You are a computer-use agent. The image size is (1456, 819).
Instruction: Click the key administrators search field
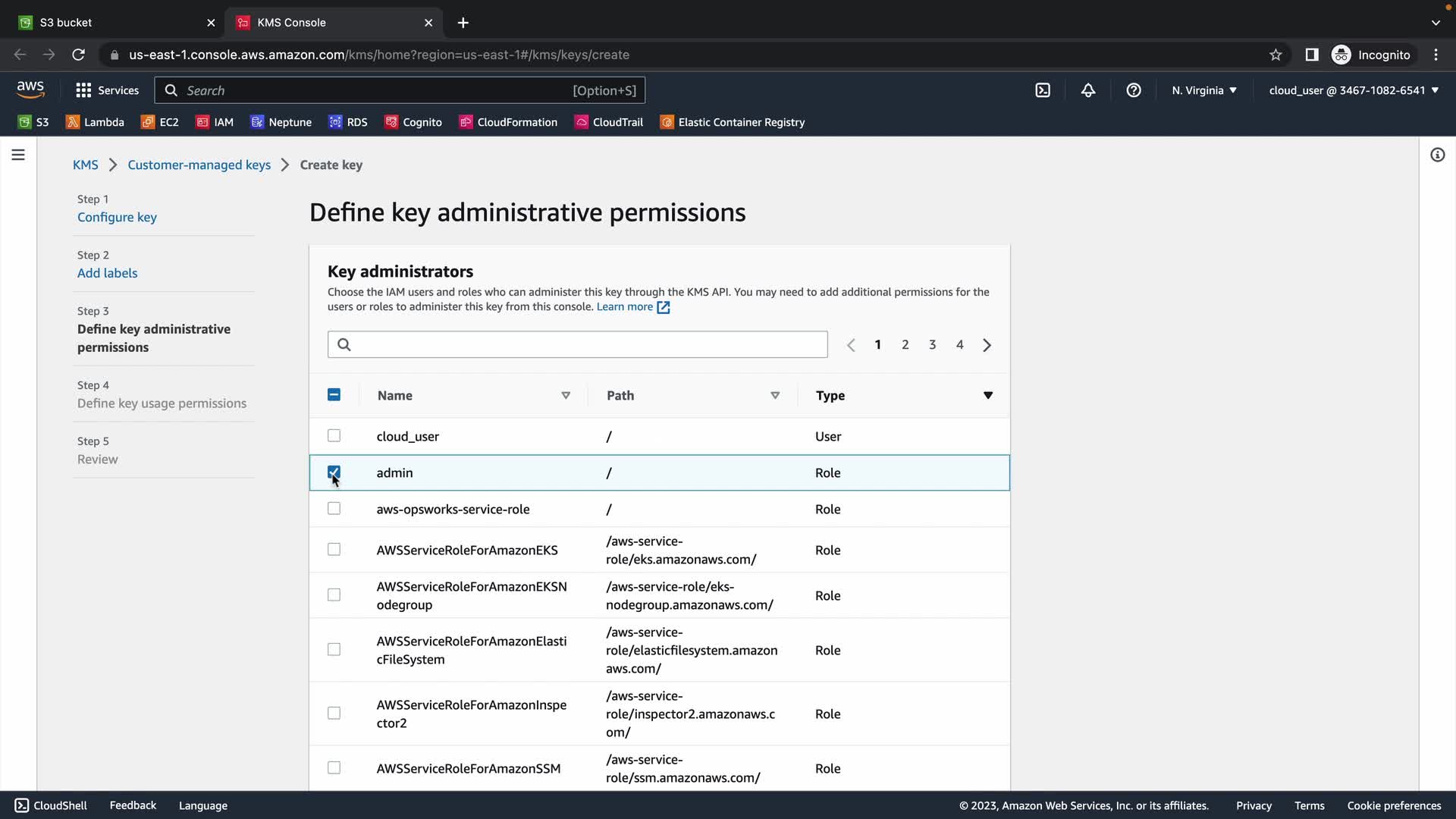click(x=577, y=344)
